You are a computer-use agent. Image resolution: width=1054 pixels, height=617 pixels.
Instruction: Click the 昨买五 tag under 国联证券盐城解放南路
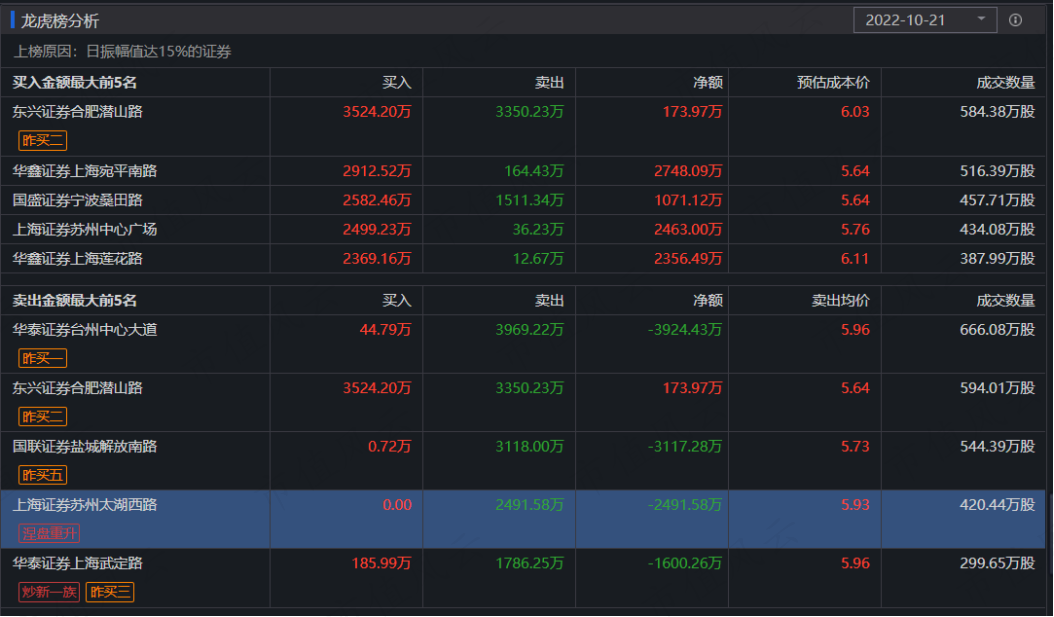[42, 475]
